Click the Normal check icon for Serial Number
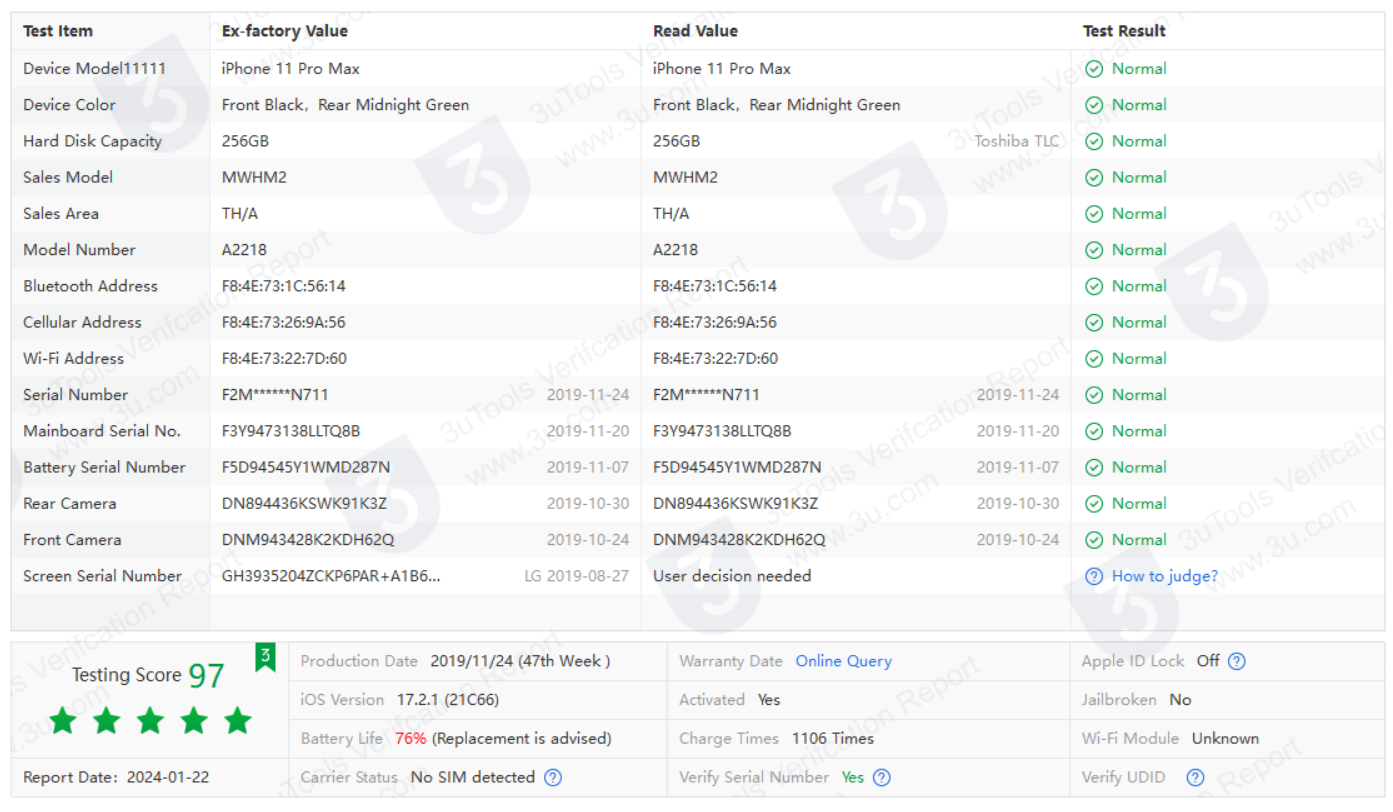 coord(1094,395)
